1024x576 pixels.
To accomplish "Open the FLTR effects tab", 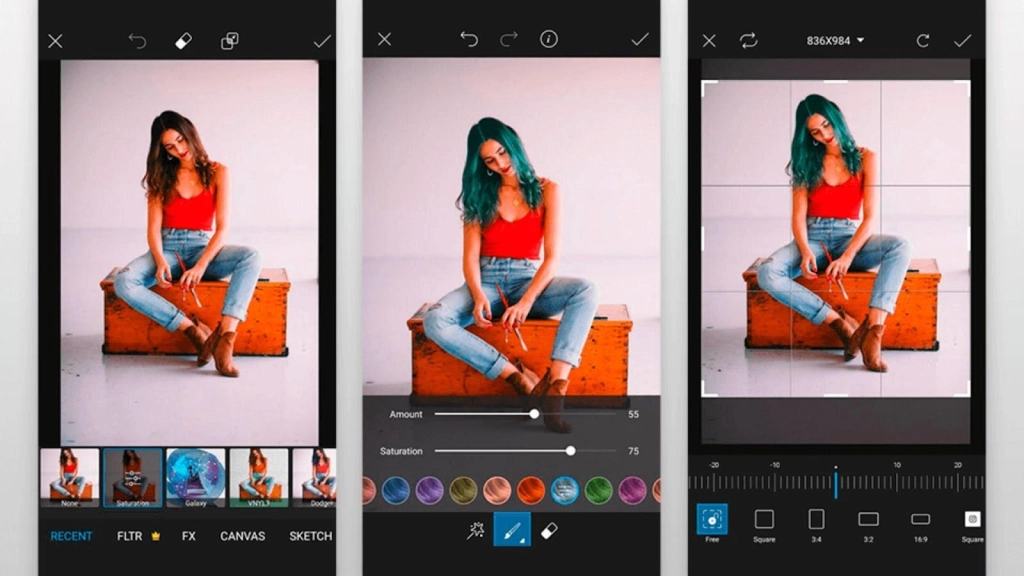I will (129, 536).
